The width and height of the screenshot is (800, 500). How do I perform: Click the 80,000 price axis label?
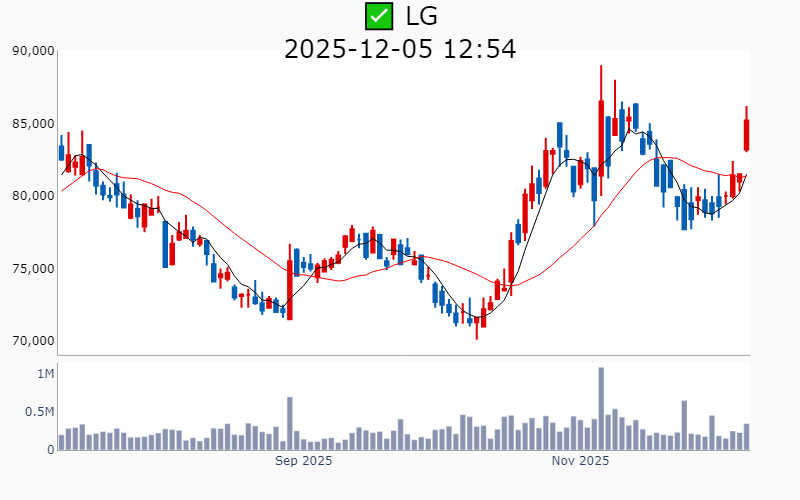click(x=34, y=196)
